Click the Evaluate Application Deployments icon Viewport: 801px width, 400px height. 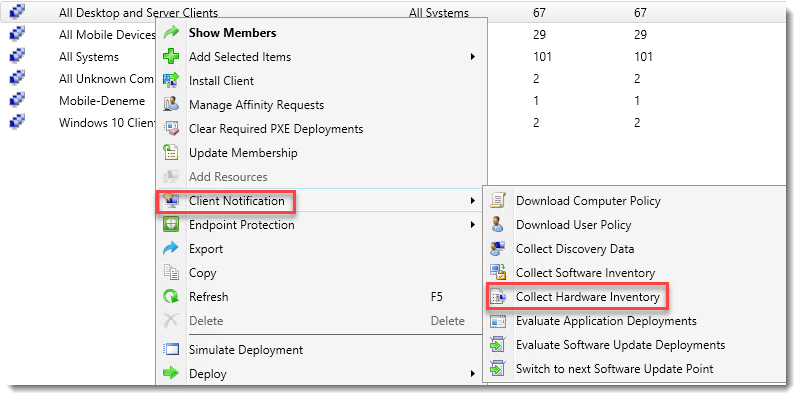coord(497,321)
